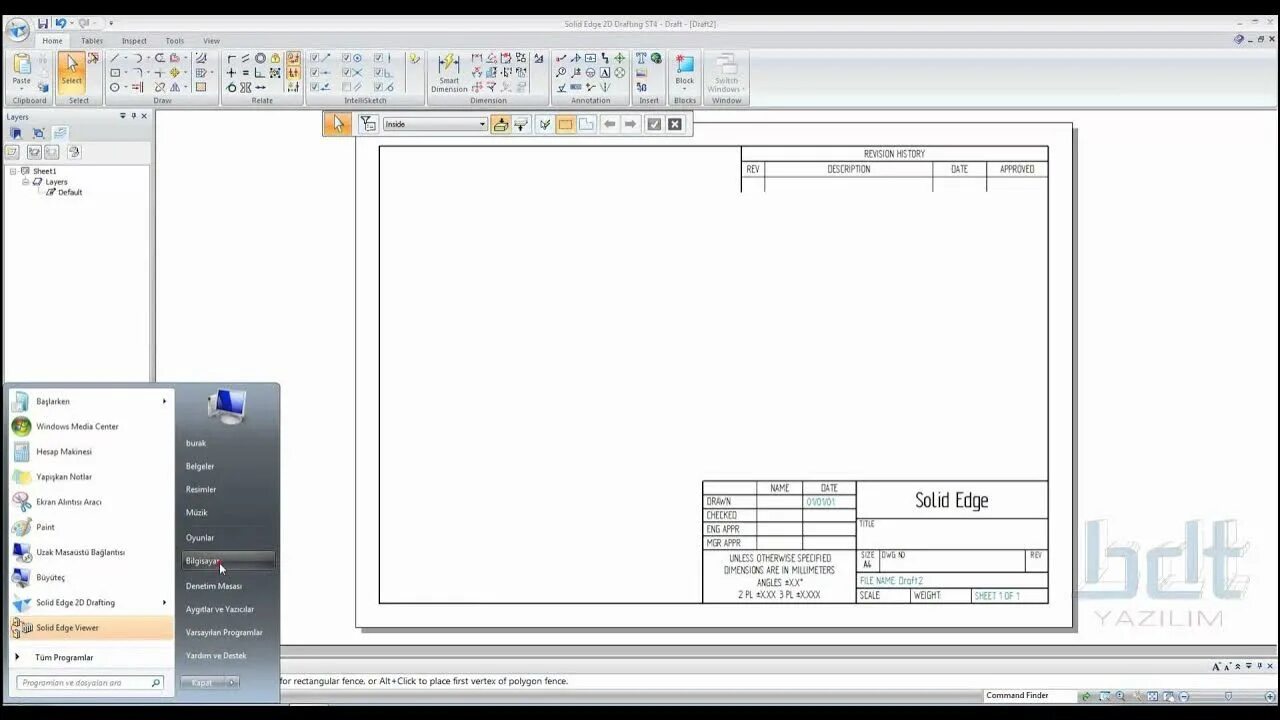The height and width of the screenshot is (720, 1280).
Task: Select the Smart Dimension tool
Action: 449,72
